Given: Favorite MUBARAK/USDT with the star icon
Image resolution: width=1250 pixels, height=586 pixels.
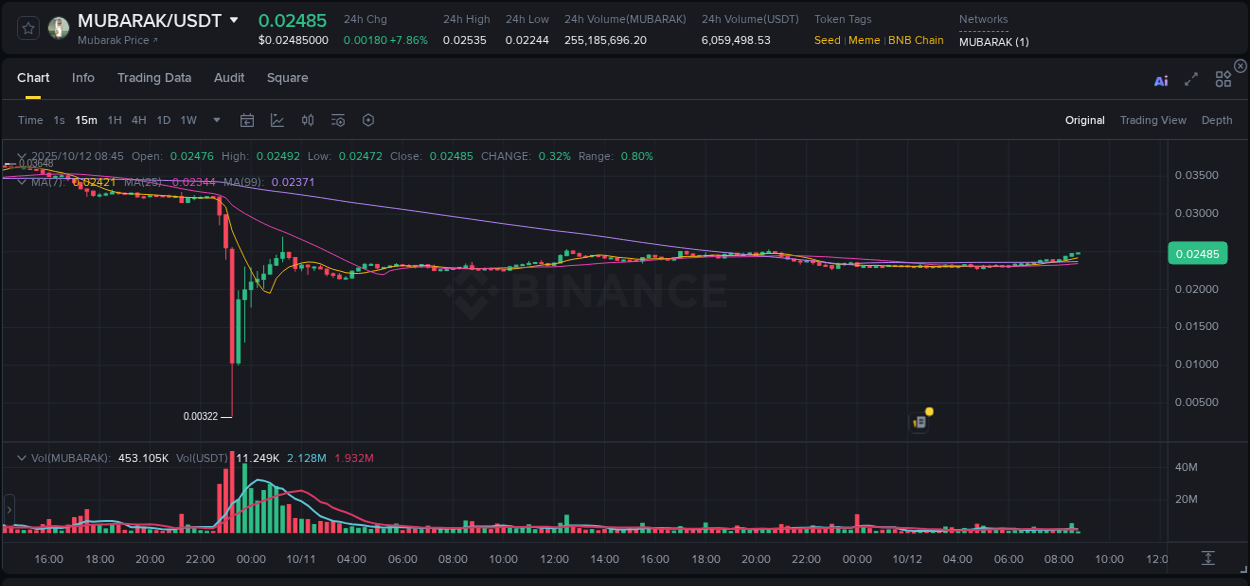Looking at the screenshot, I should click(27, 27).
